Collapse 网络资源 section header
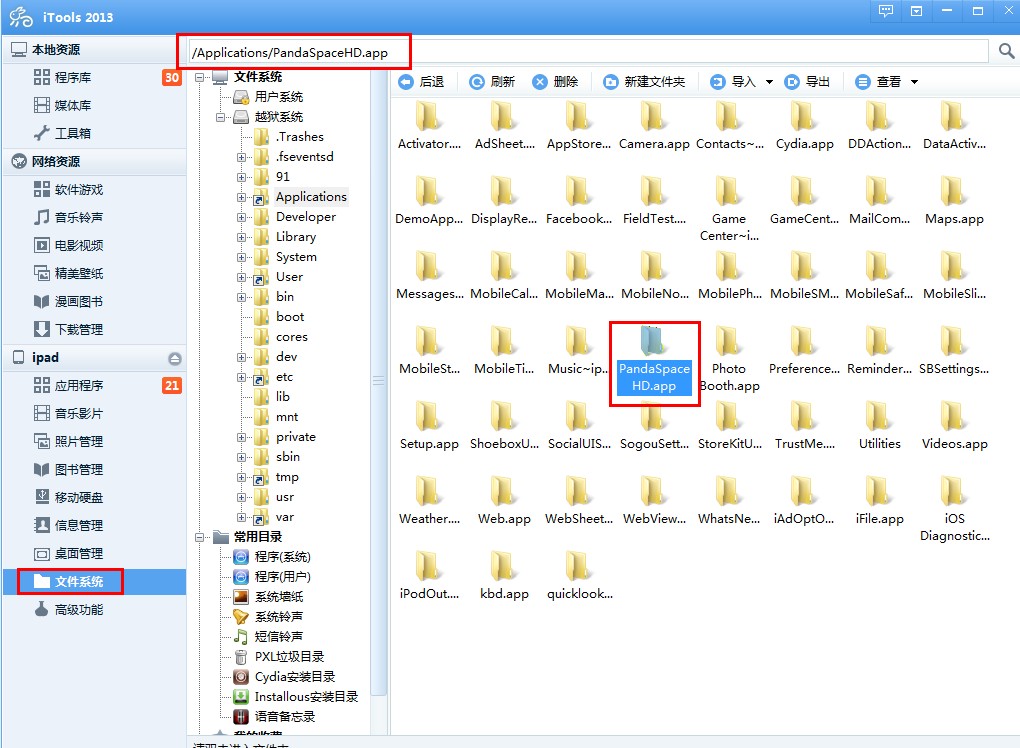Viewport: 1020px width, 748px height. (x=93, y=161)
